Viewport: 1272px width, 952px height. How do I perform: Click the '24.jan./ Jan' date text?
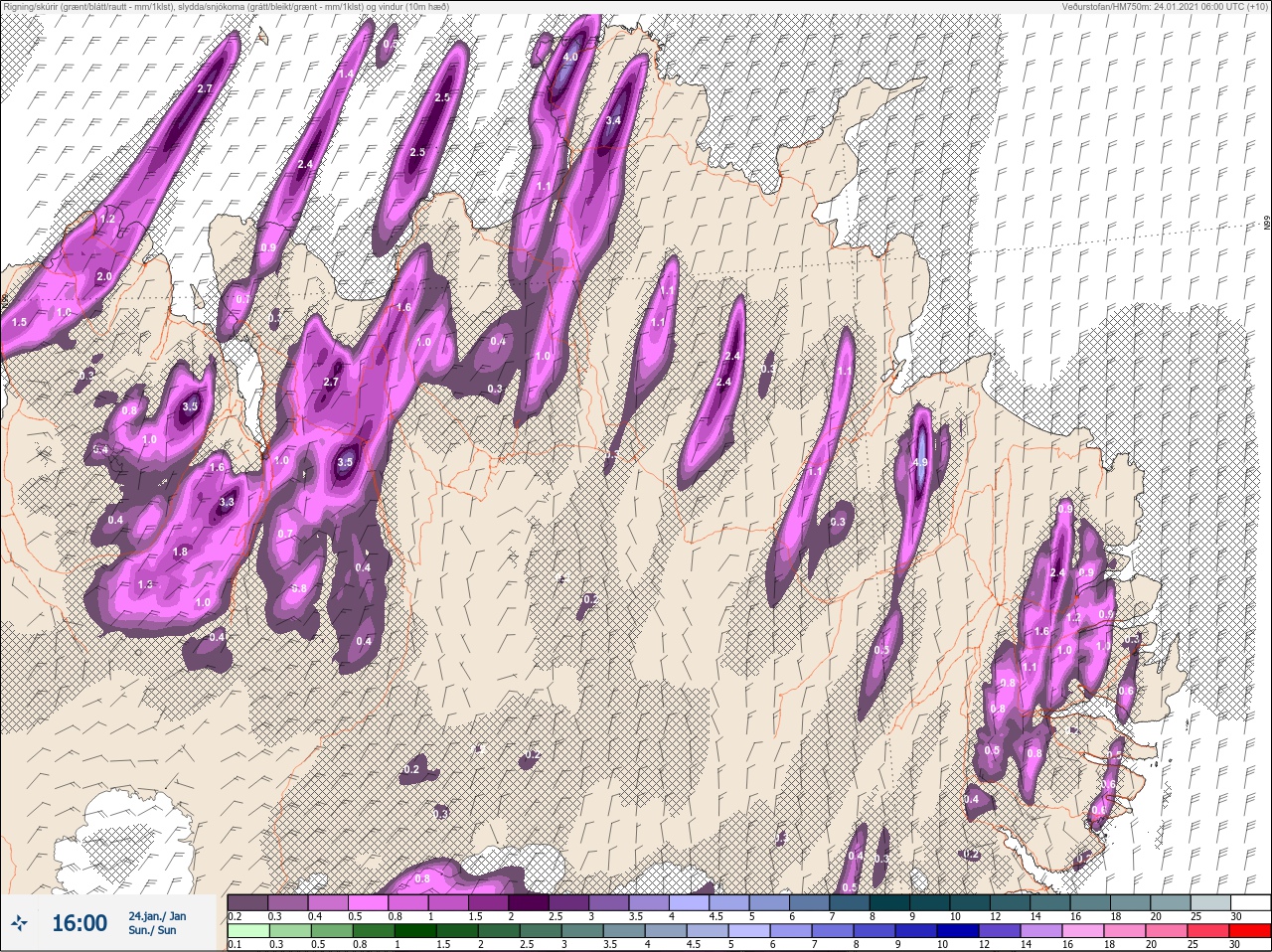point(157,916)
